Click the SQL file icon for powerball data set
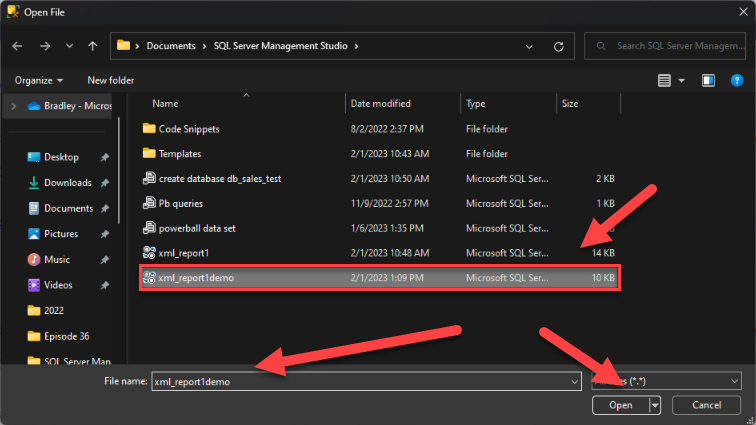756x425 pixels. pyautogui.click(x=149, y=228)
